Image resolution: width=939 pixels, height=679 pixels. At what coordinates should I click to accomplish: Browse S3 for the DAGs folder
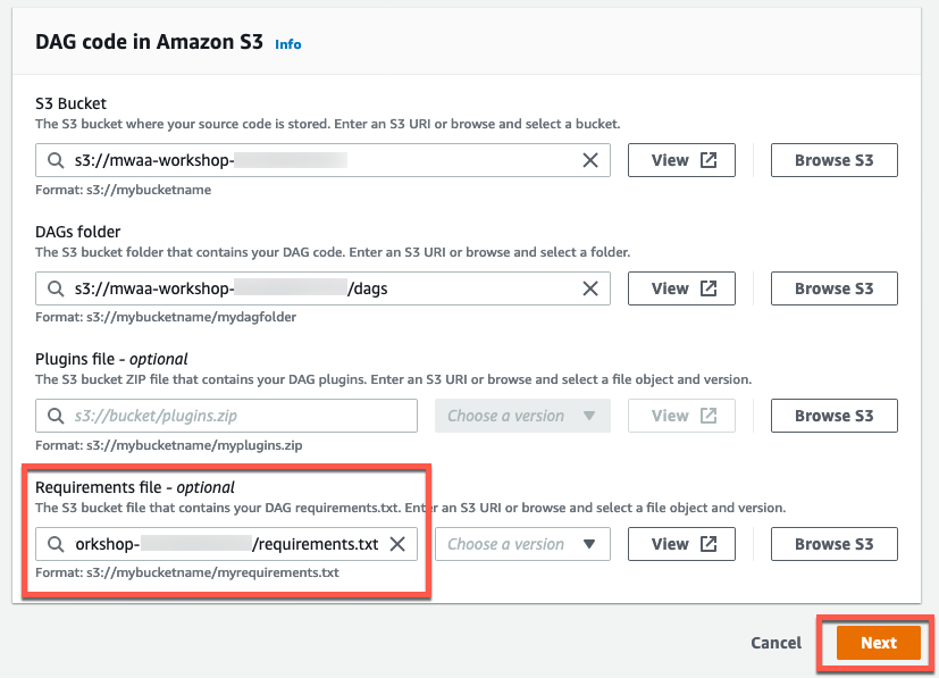pyautogui.click(x=834, y=288)
